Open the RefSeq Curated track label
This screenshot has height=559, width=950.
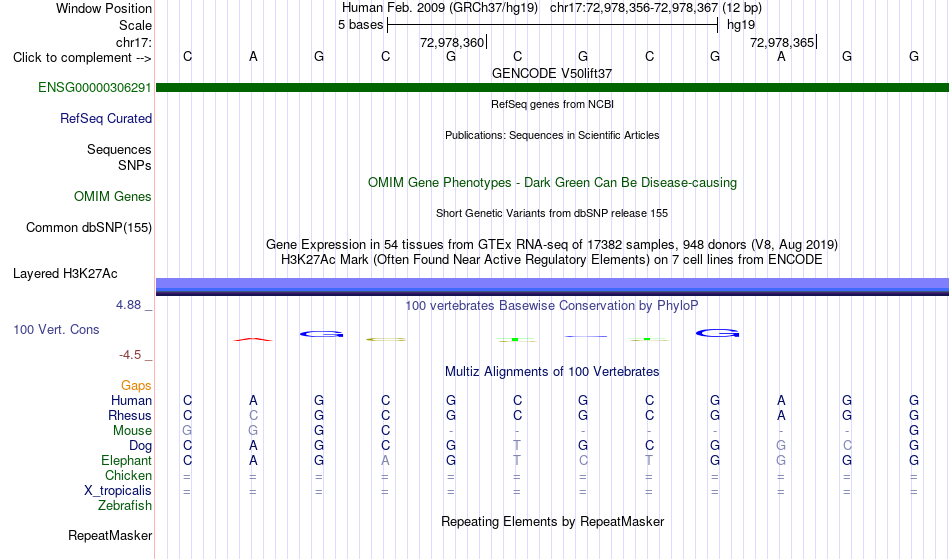click(106, 119)
